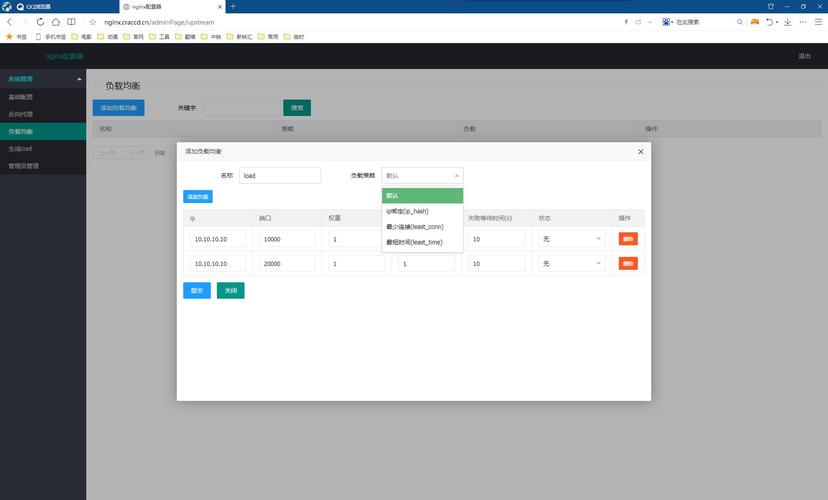The image size is (828, 500).
Task: Open the reading mode book icon
Action: (x=71, y=21)
